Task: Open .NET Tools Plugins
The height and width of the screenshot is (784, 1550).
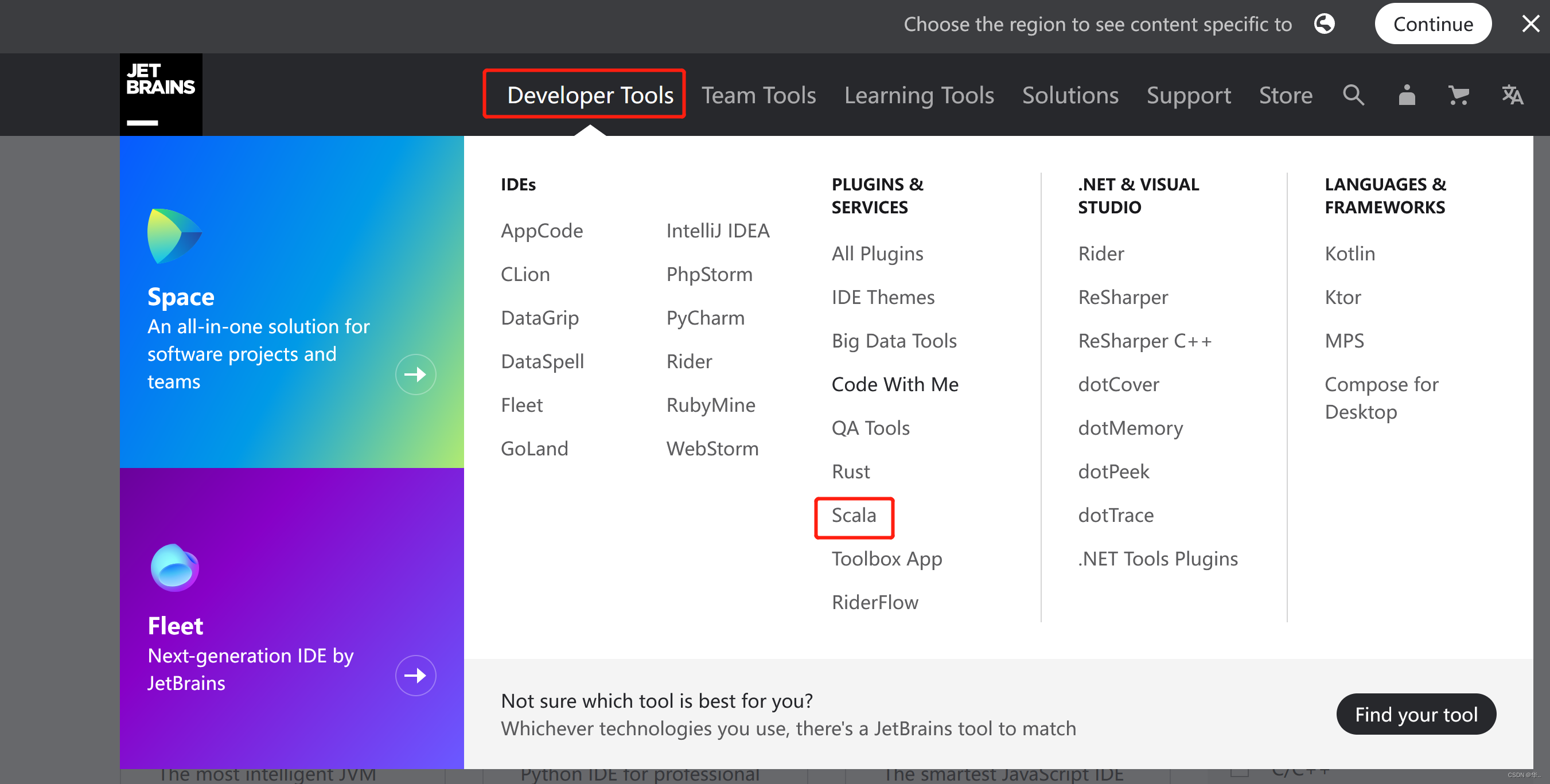Action: click(1158, 559)
